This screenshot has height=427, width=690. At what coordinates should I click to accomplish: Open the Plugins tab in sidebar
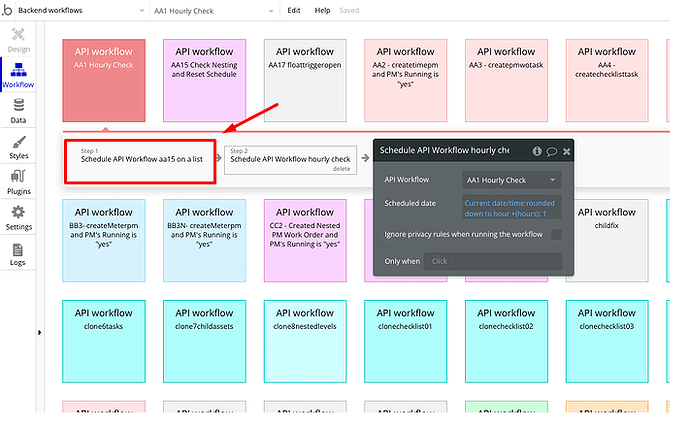[x=18, y=182]
